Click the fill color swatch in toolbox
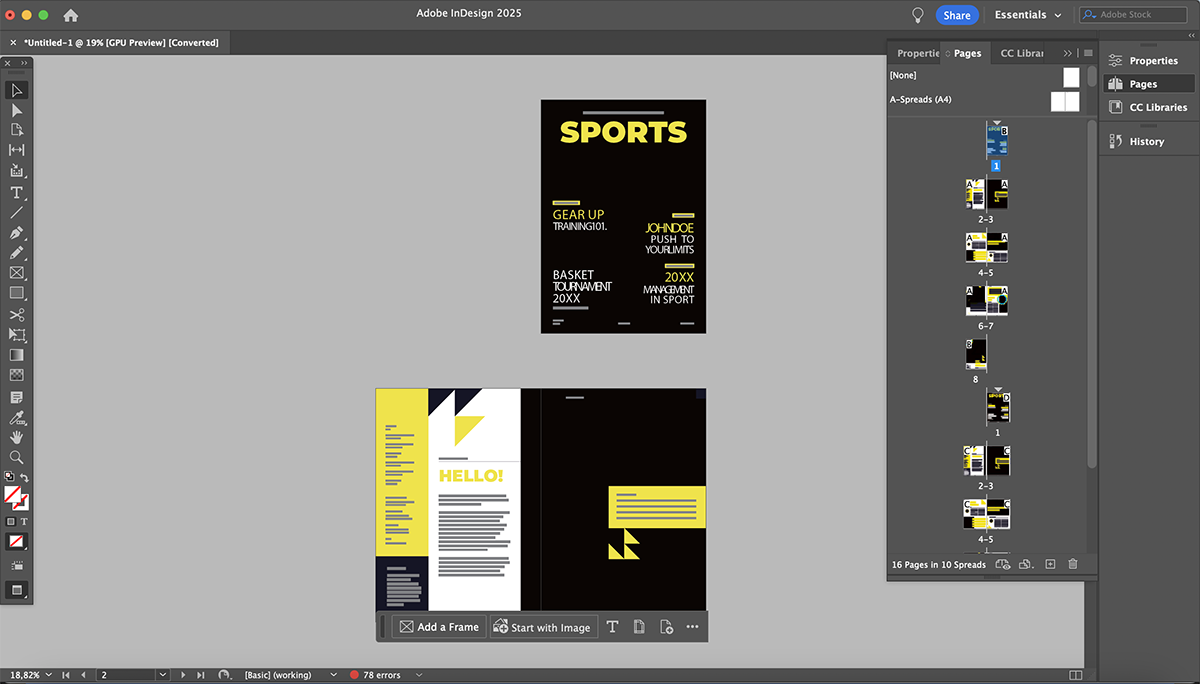Screen dimensions: 1200x684 [13, 494]
